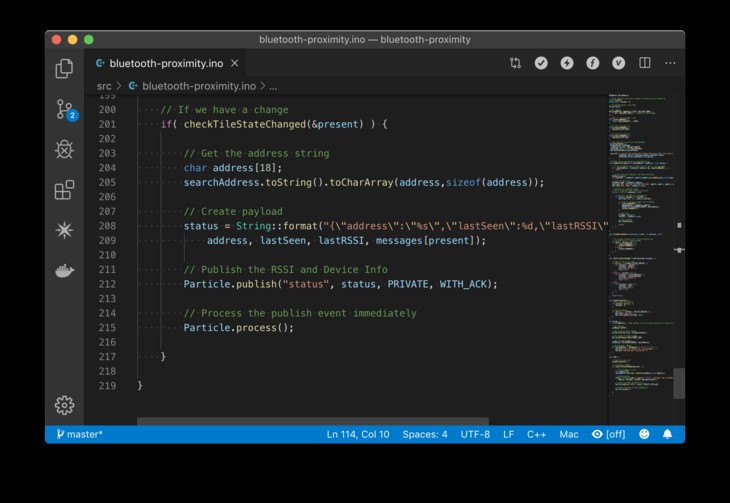Screen dimensions: 730x503
Task: Select the bluetooth-proximity.ino editor tab
Action: [166, 63]
